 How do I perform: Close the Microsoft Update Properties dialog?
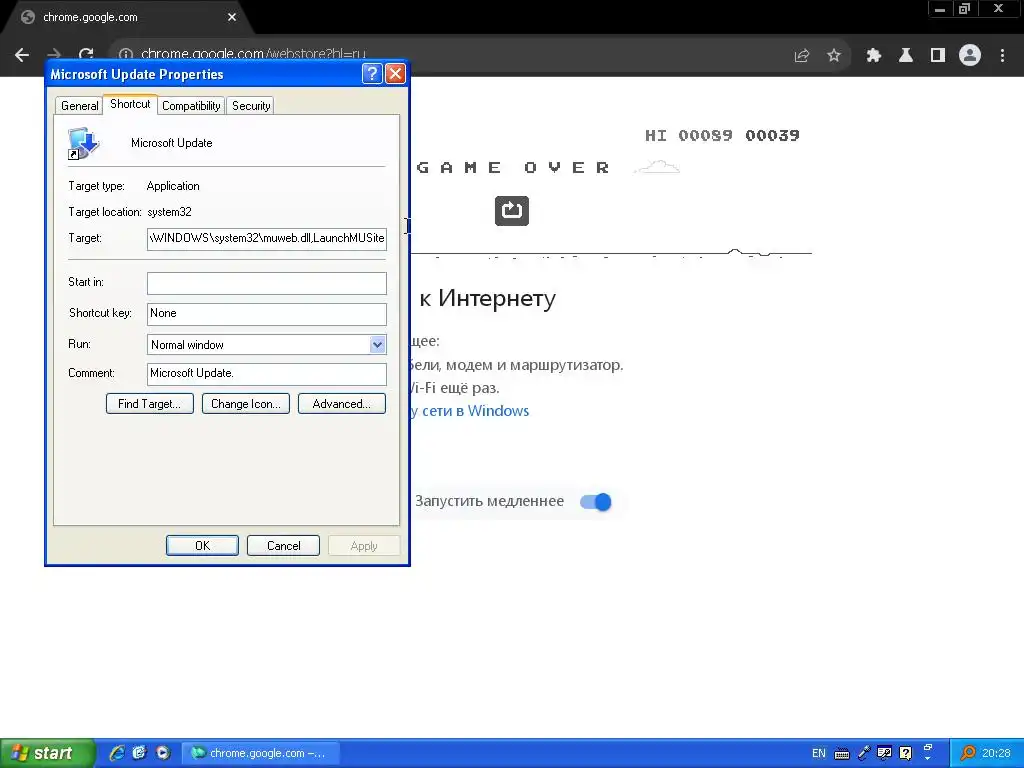point(395,73)
